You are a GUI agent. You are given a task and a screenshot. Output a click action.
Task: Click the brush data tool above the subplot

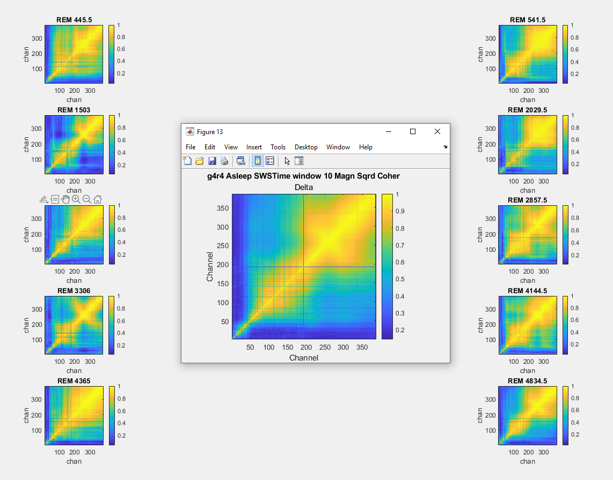click(x=44, y=199)
